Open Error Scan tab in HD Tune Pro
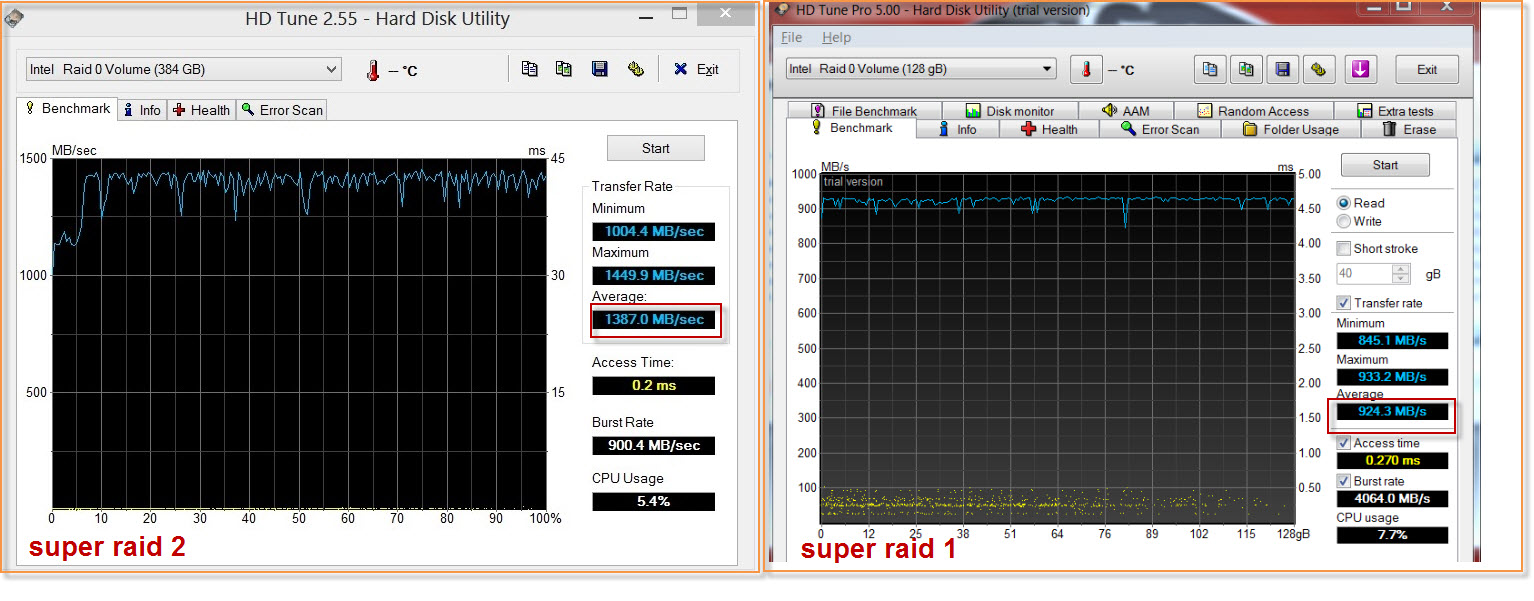 click(x=1160, y=129)
